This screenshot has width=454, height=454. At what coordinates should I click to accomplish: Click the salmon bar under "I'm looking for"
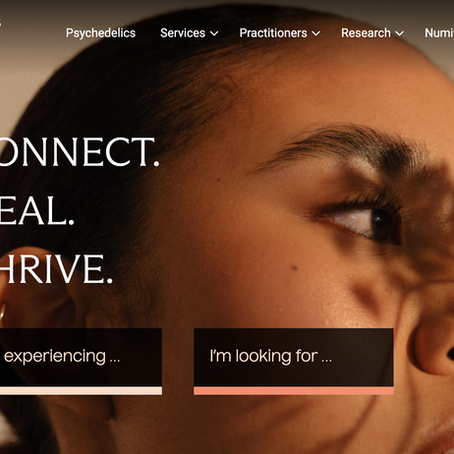[294, 391]
